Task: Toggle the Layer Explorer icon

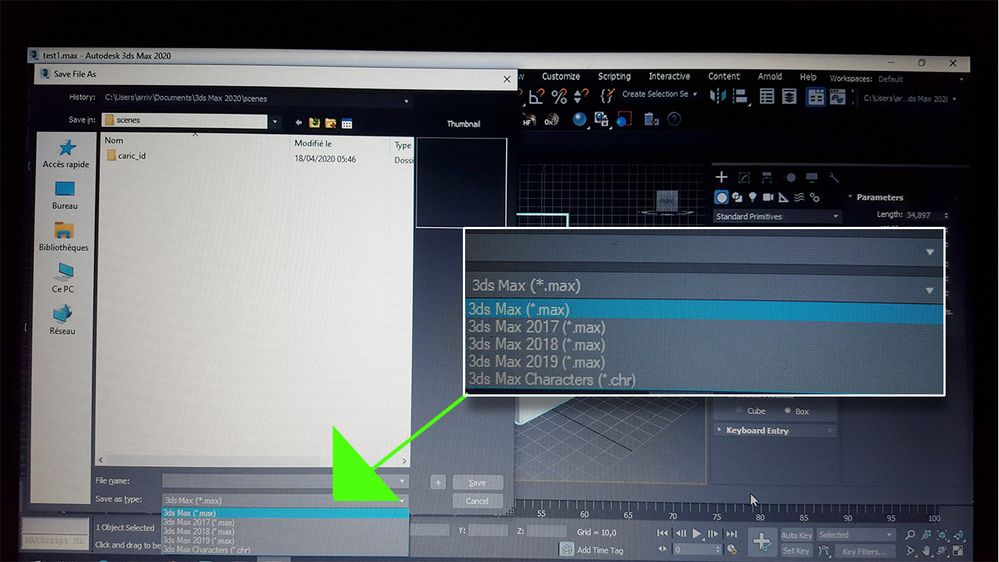Action: [x=789, y=97]
